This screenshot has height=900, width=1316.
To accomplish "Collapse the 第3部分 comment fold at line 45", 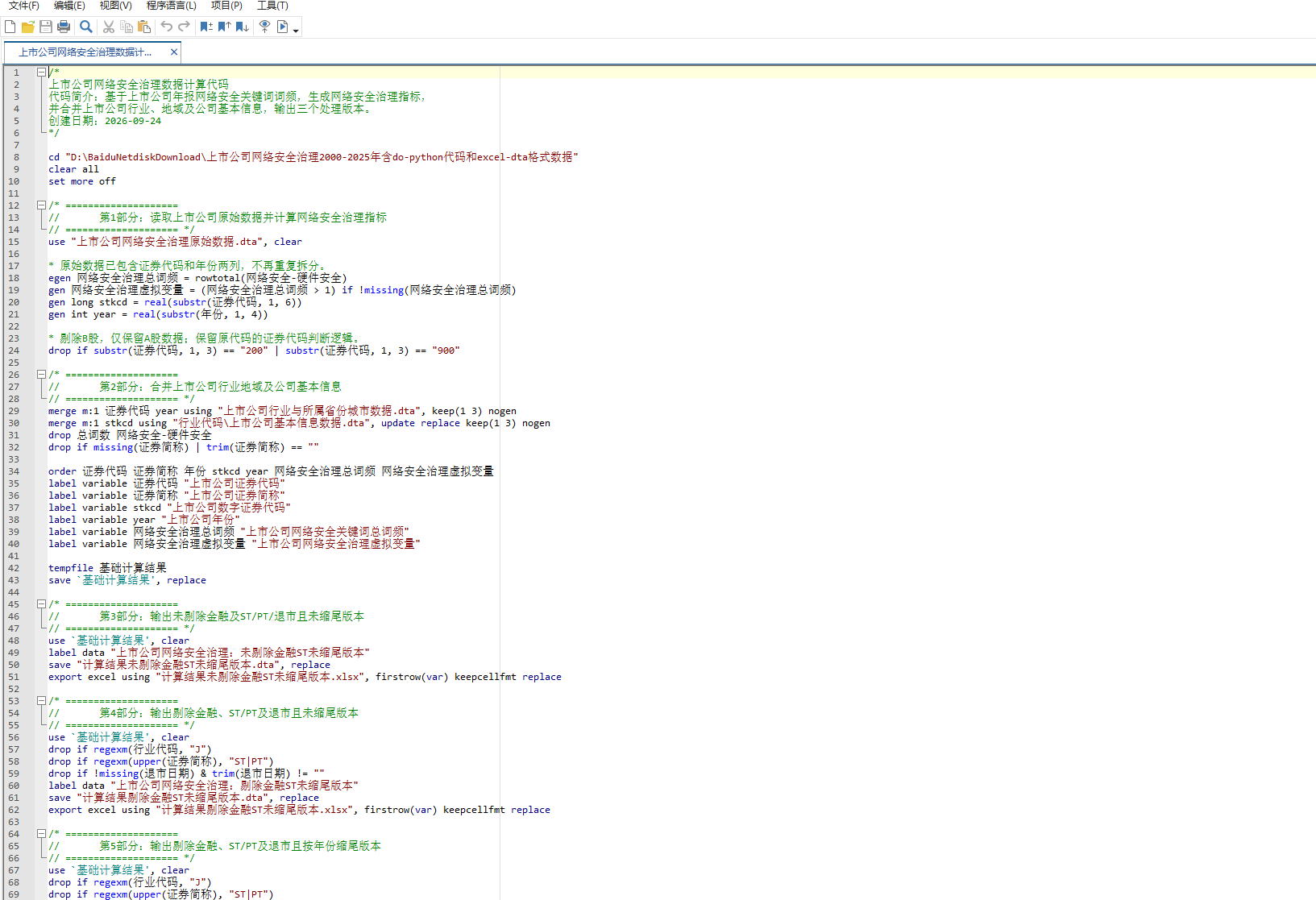I will (x=41, y=603).
